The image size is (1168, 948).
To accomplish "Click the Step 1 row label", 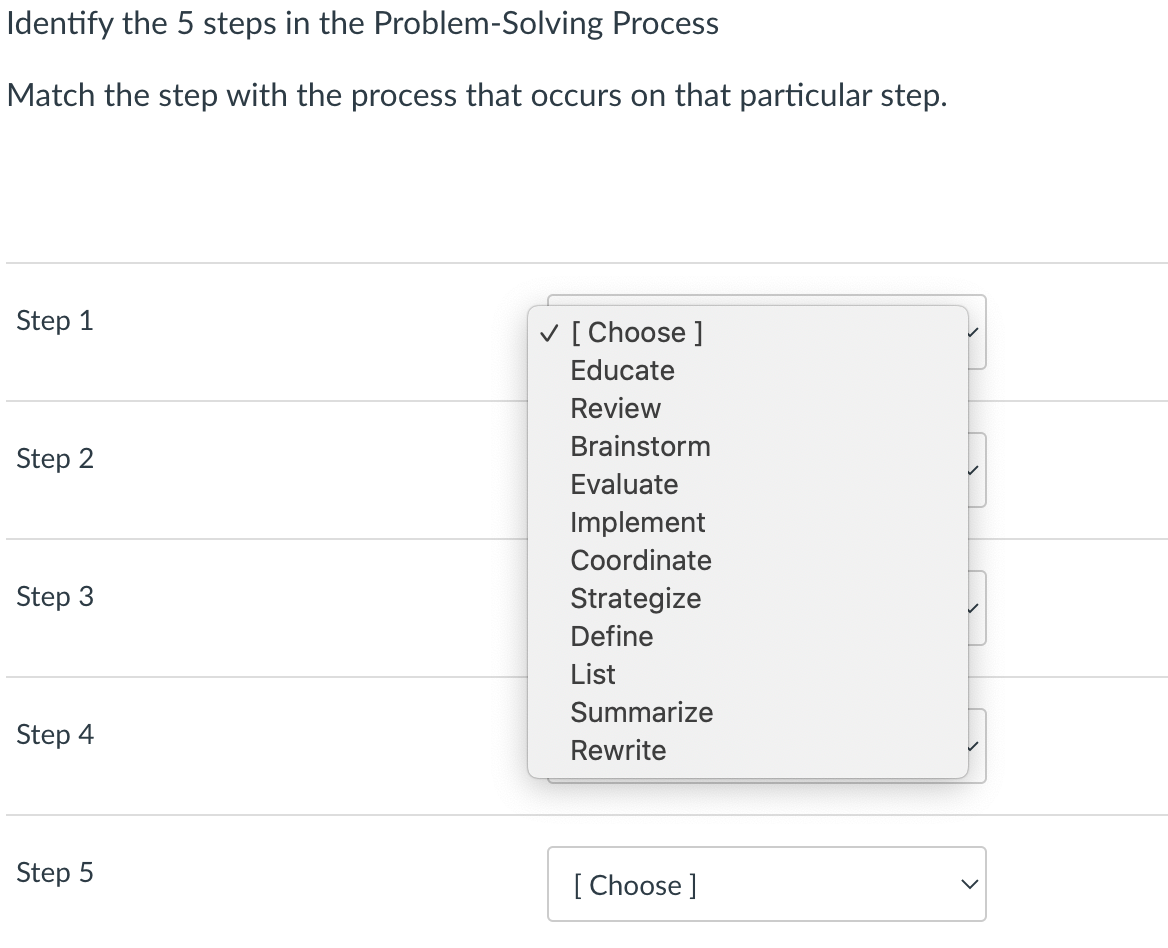I will tap(55, 321).
